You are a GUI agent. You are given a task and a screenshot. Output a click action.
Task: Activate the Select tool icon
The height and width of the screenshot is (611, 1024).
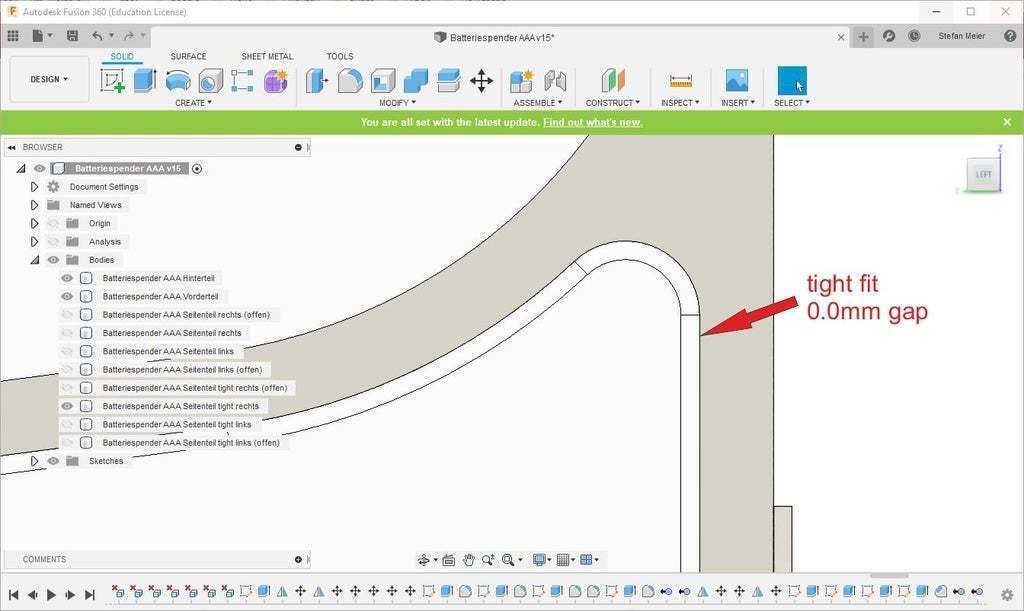(x=792, y=81)
